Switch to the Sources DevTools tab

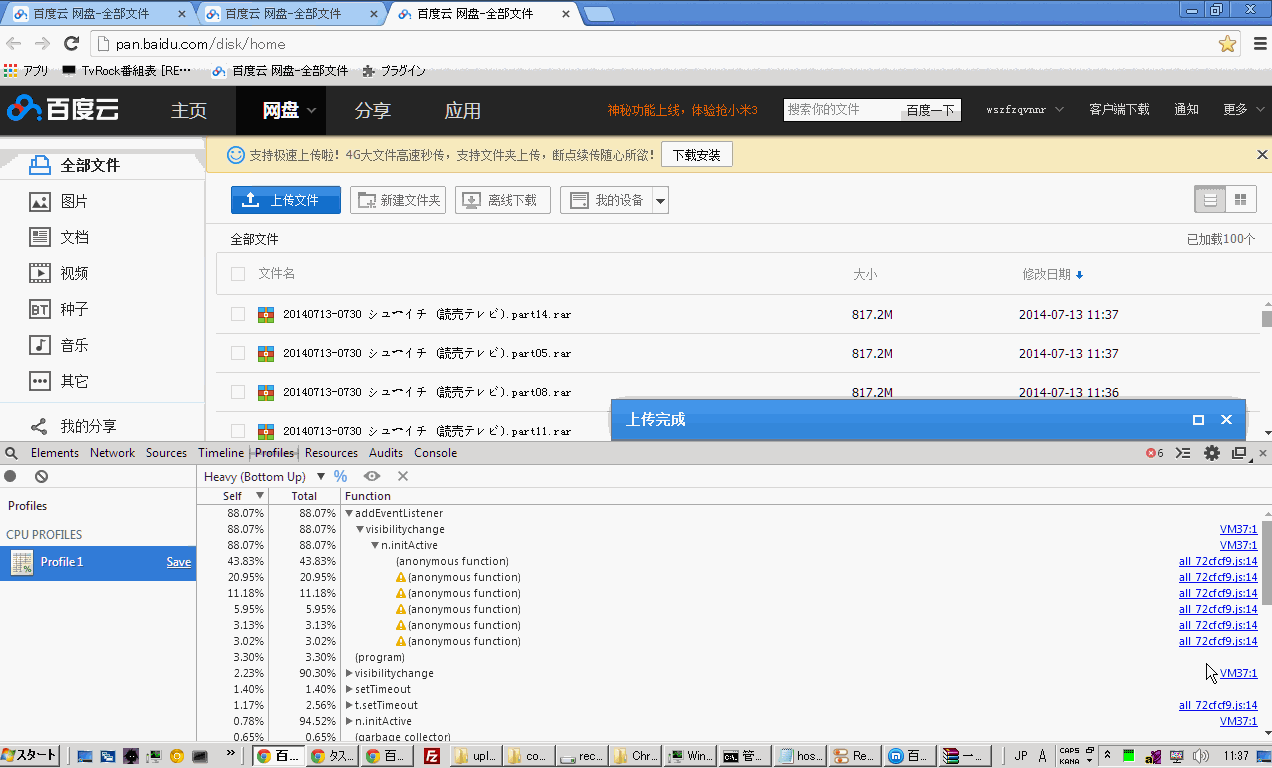166,453
